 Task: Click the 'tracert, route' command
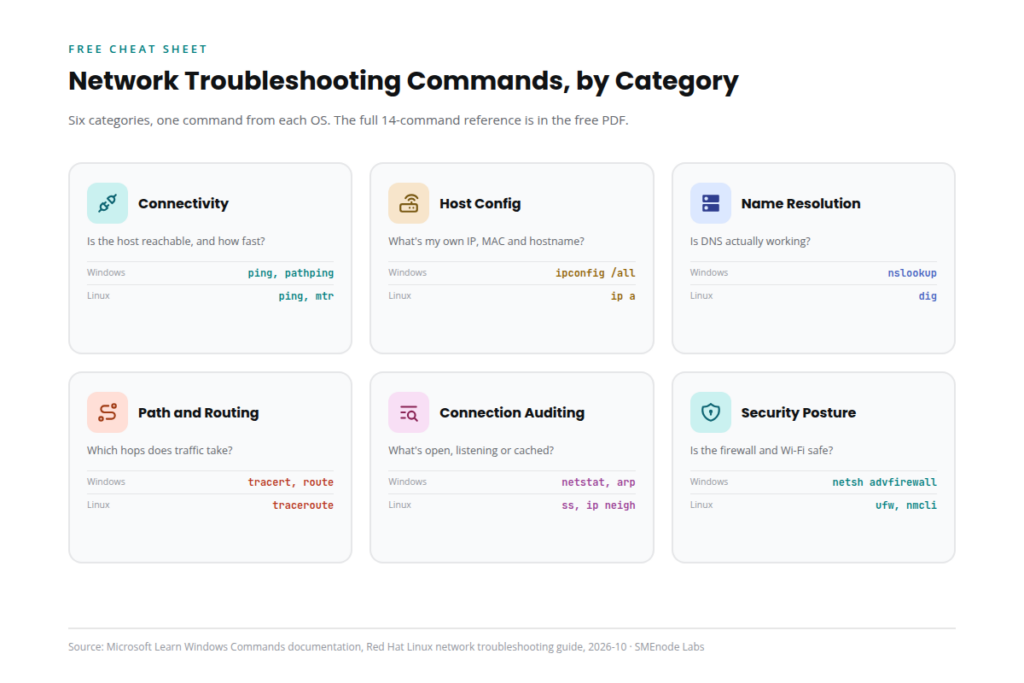pyautogui.click(x=291, y=482)
